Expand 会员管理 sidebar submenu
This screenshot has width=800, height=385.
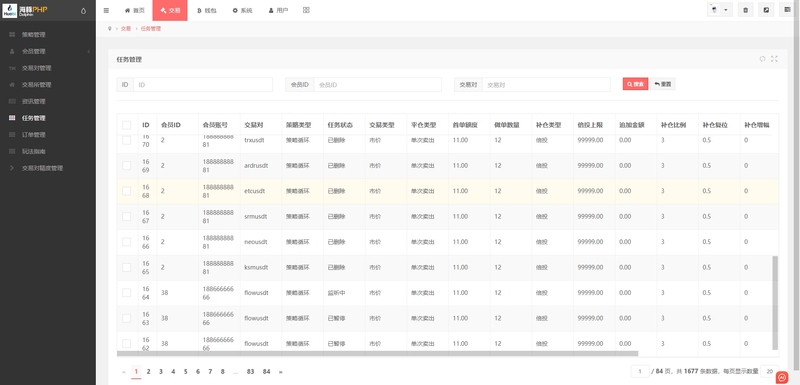(x=48, y=52)
